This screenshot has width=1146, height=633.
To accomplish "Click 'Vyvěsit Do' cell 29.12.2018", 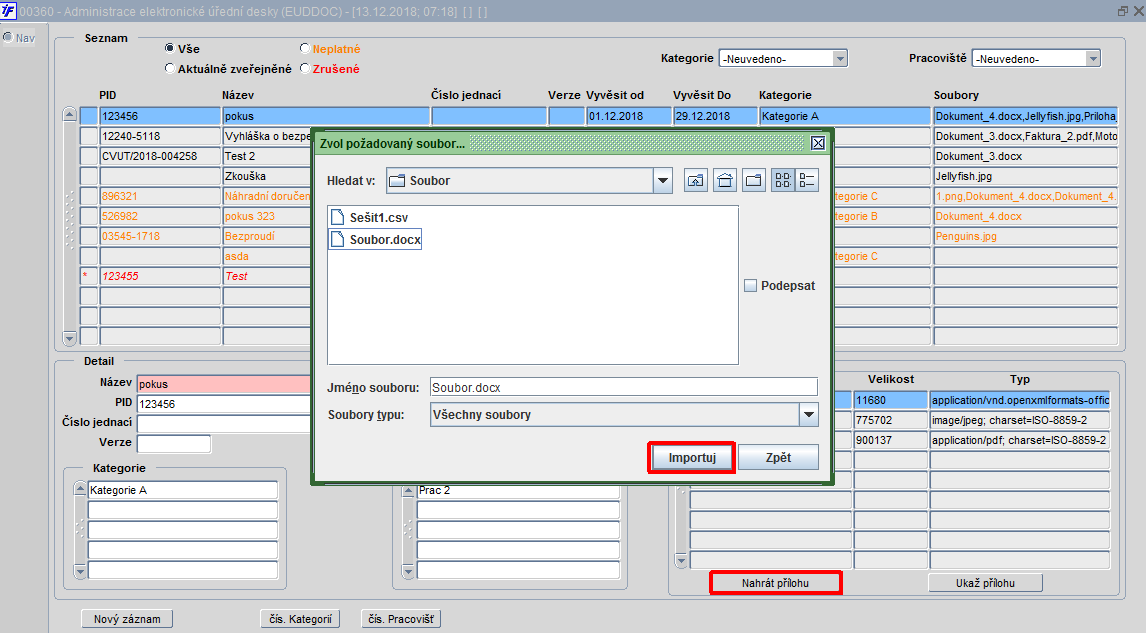I will tap(715, 115).
